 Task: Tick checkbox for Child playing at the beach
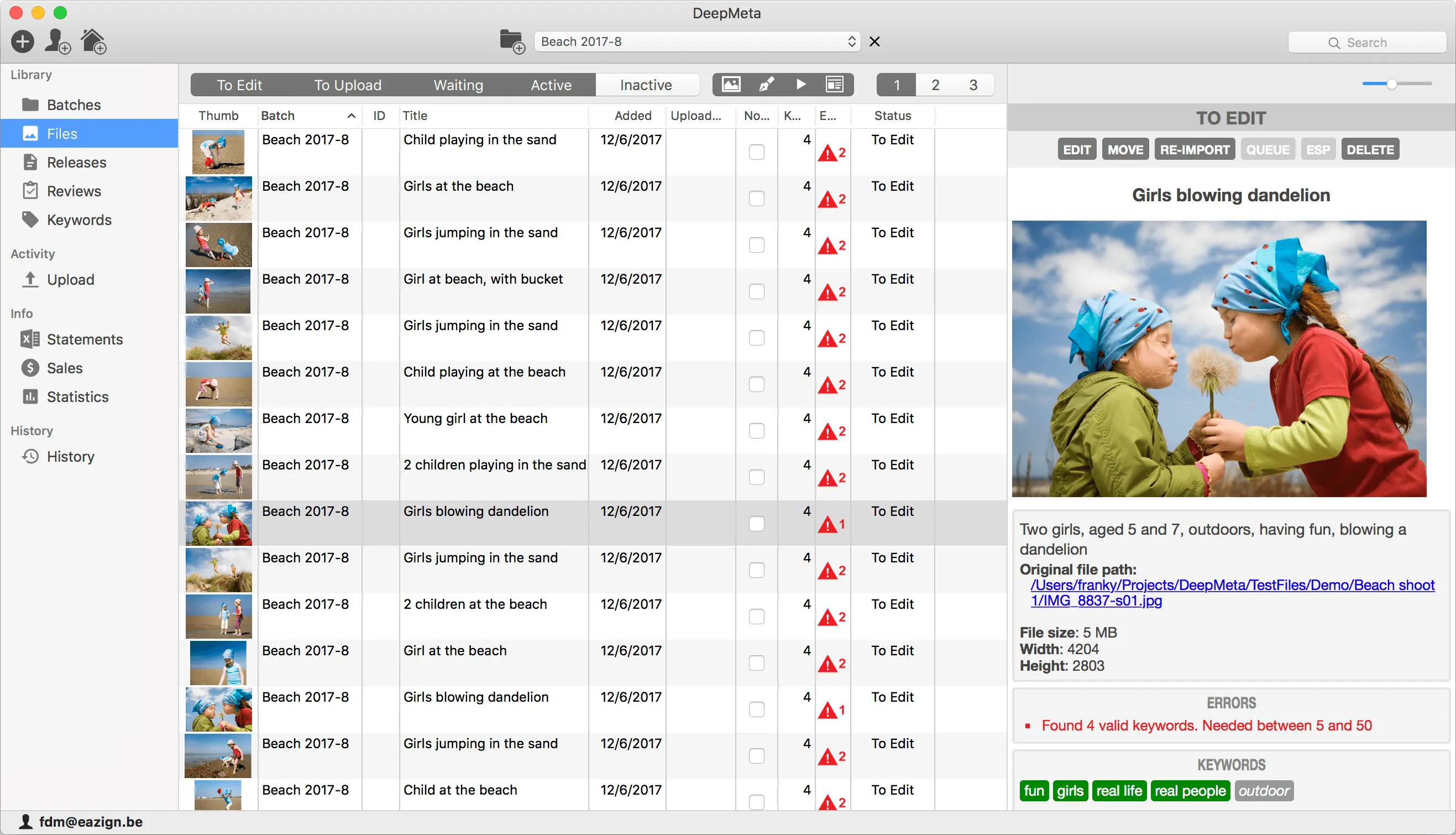[756, 384]
